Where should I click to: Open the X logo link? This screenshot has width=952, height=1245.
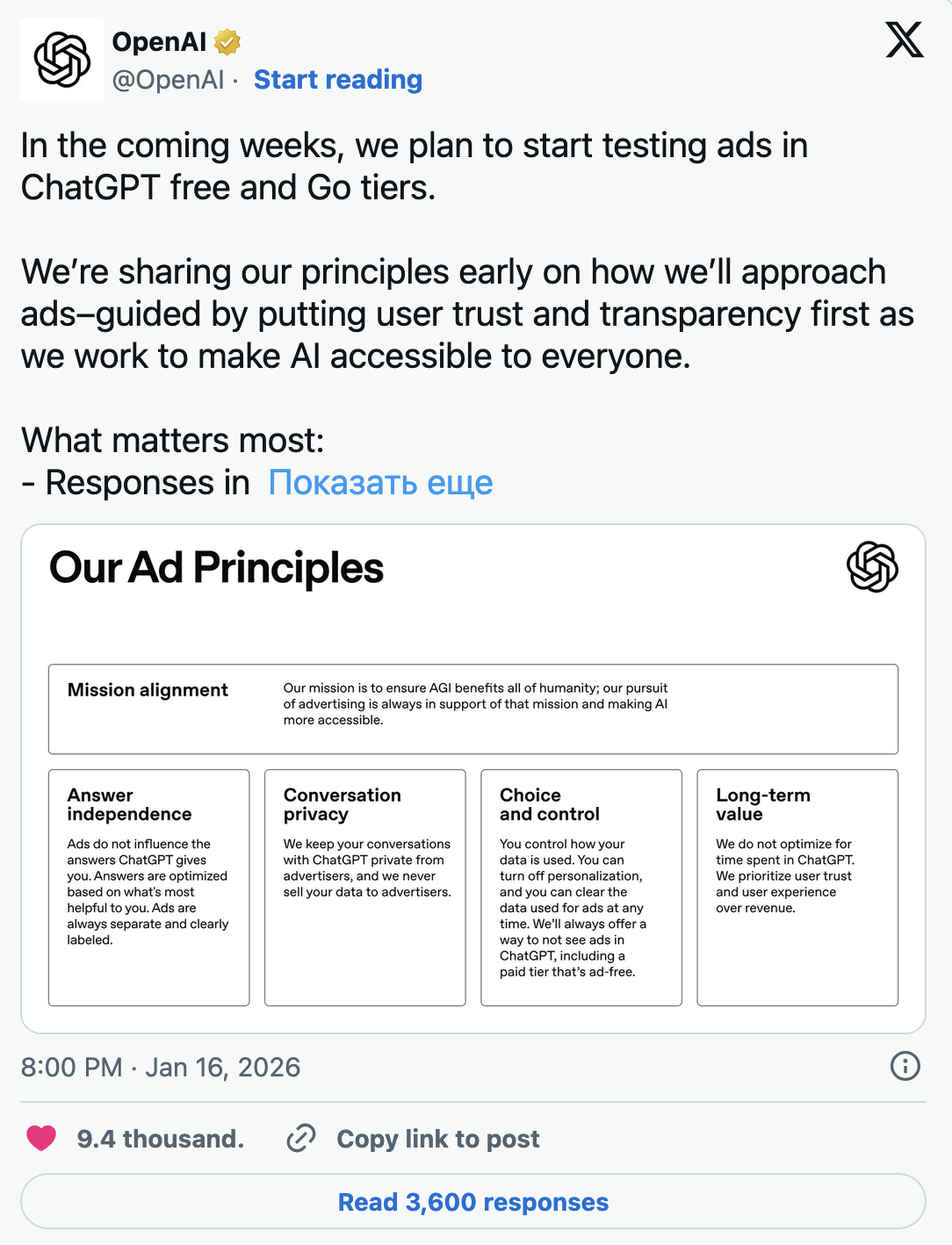[x=905, y=40]
